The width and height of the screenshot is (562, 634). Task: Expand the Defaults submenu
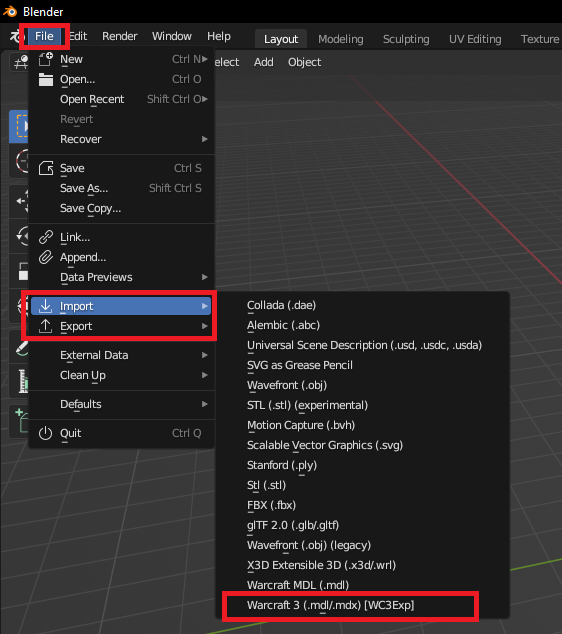pos(121,404)
